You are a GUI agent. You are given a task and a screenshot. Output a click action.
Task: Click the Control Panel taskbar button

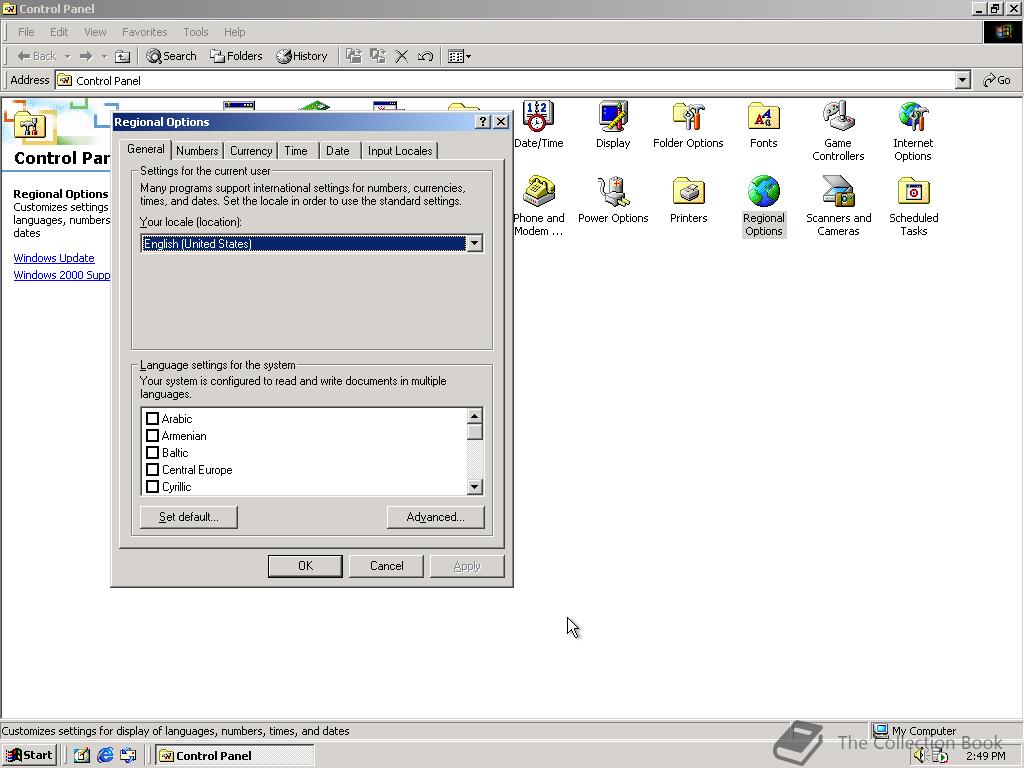point(236,756)
